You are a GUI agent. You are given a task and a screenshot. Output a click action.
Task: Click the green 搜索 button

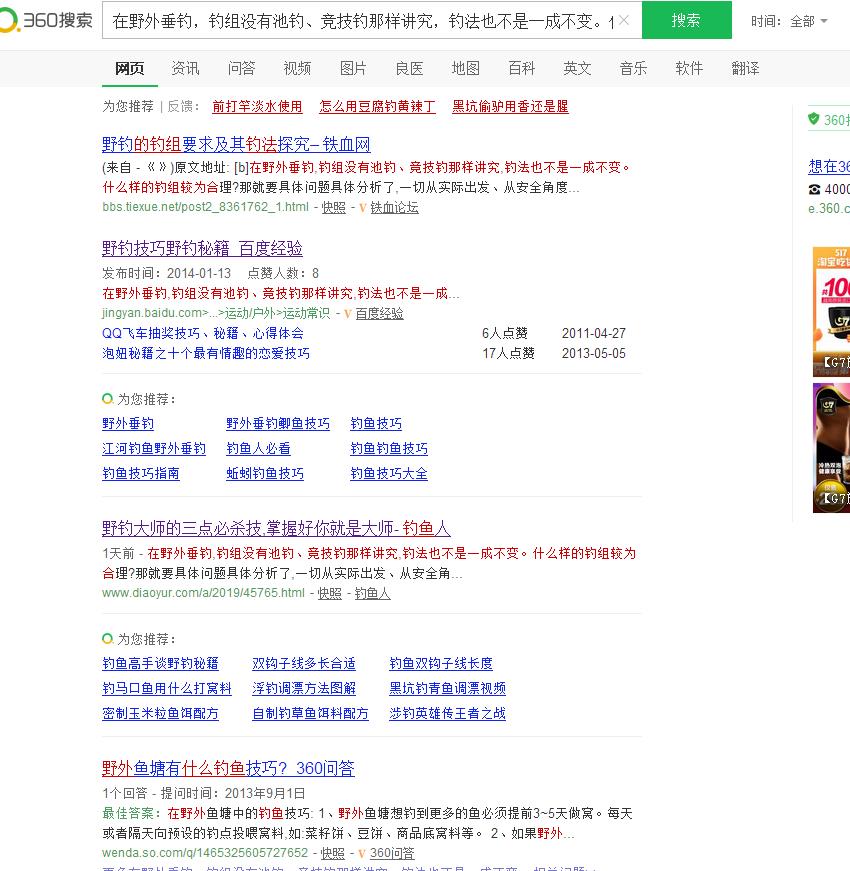point(687,20)
